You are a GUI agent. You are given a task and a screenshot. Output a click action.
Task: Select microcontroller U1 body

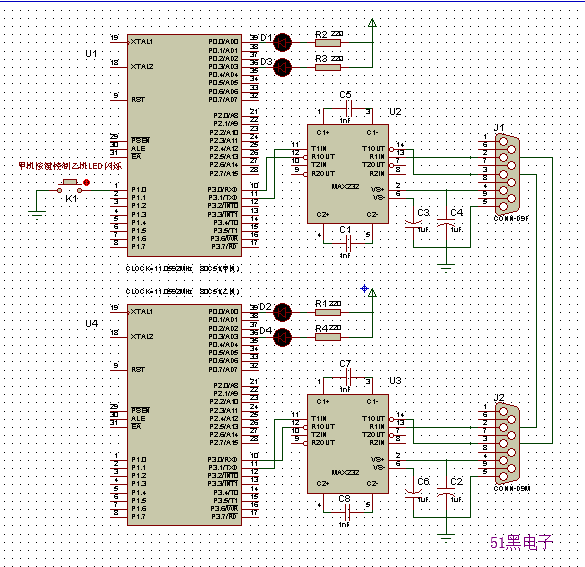pos(184,145)
